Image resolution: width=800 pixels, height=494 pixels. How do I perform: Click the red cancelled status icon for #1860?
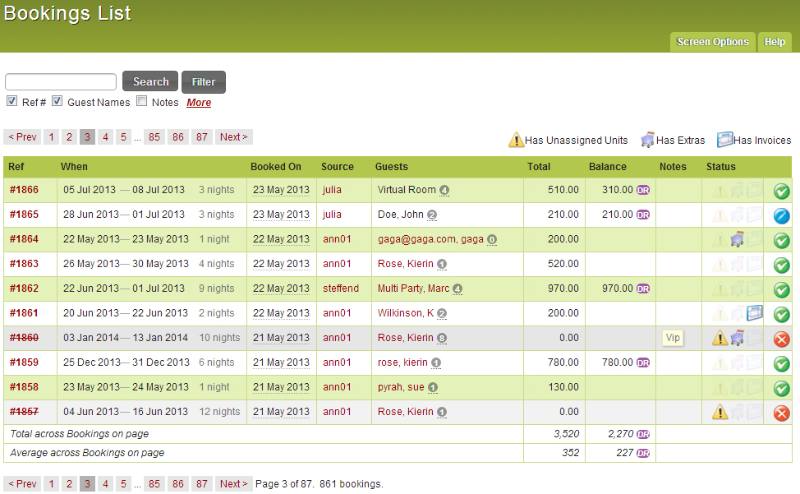click(x=781, y=339)
